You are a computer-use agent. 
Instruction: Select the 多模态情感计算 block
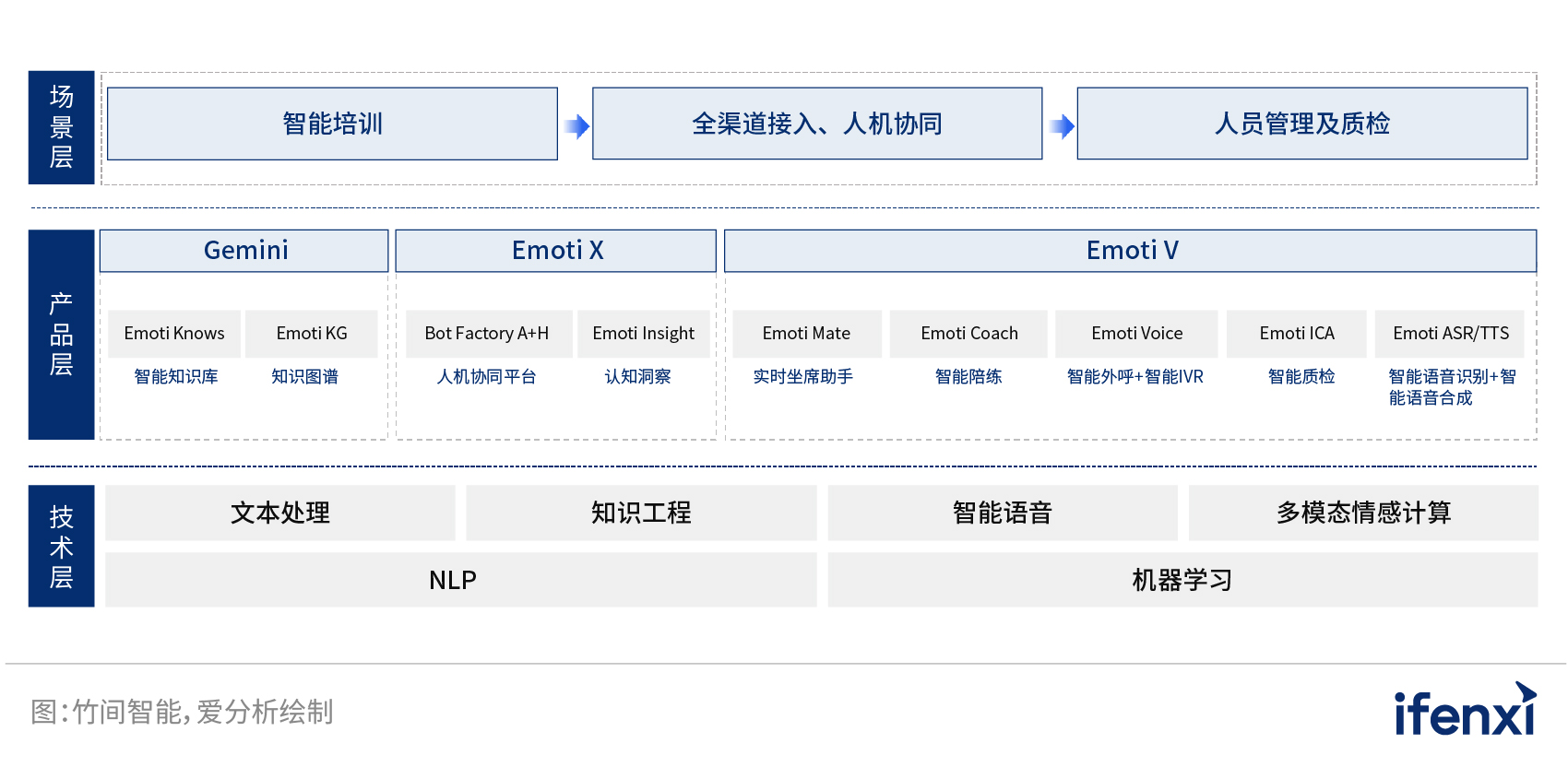pos(1362,513)
